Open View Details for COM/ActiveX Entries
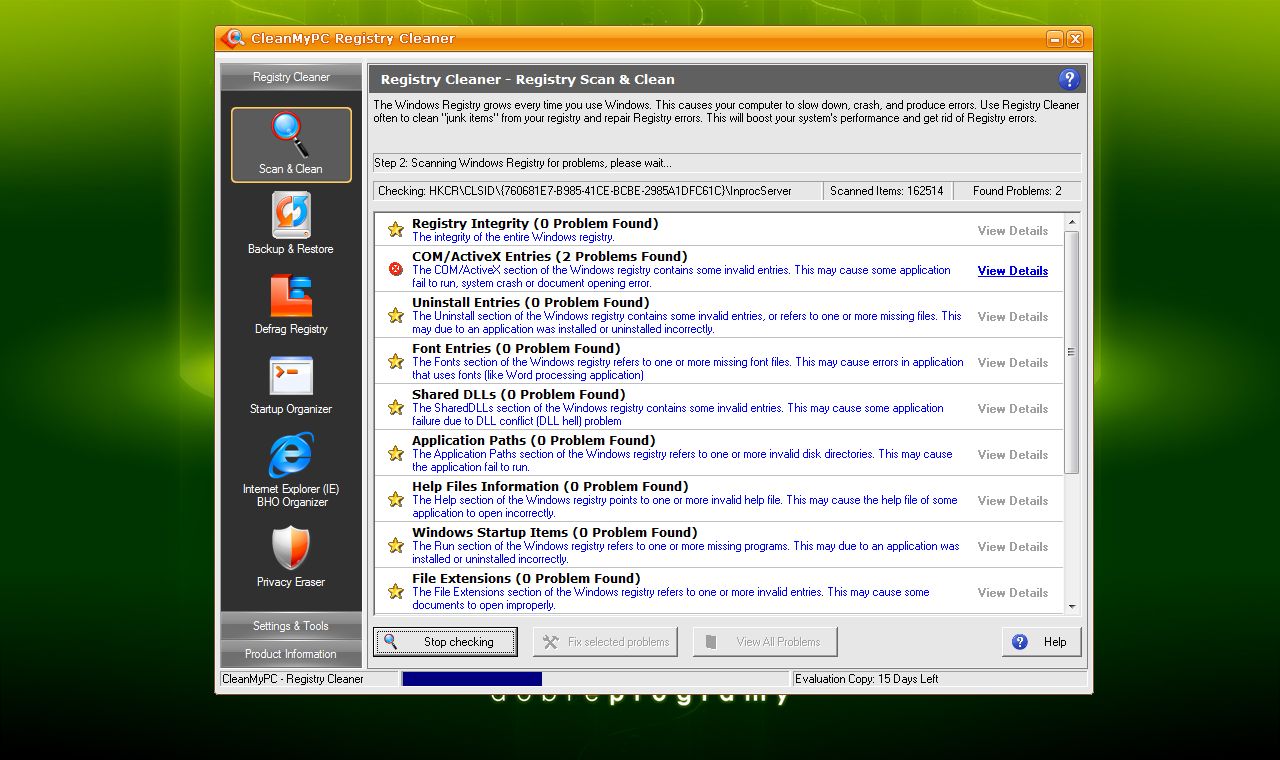Image resolution: width=1280 pixels, height=760 pixels. point(1013,271)
